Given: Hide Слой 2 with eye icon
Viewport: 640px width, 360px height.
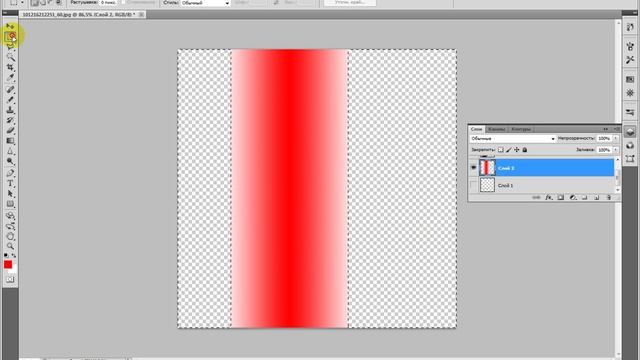Looking at the screenshot, I should point(473,168).
